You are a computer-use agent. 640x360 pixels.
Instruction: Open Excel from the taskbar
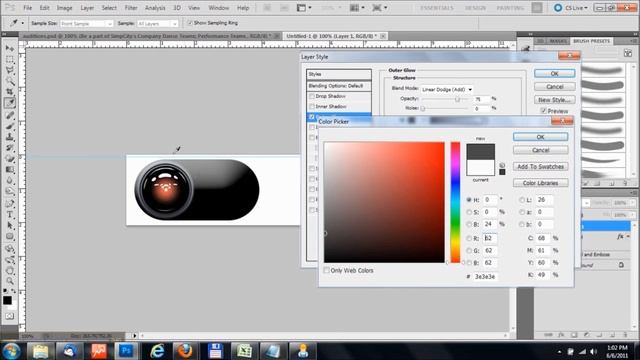tap(243, 351)
